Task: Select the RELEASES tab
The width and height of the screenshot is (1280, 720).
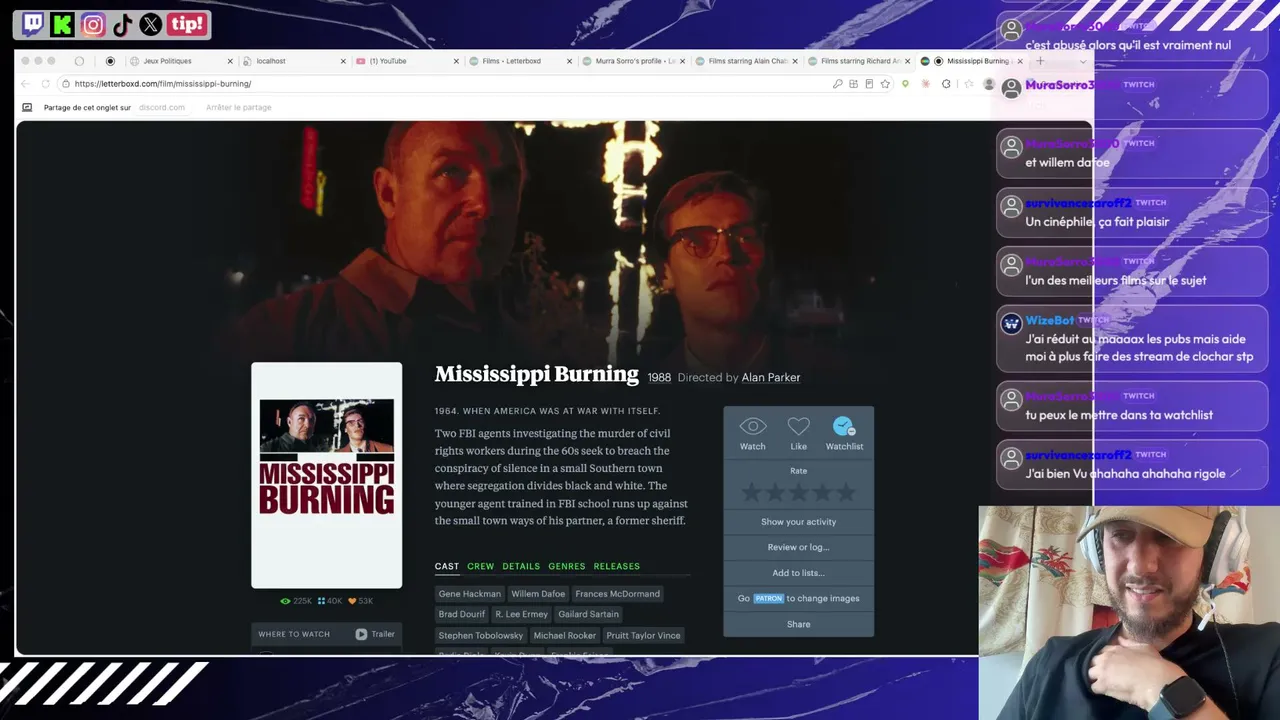Action: coord(617,566)
